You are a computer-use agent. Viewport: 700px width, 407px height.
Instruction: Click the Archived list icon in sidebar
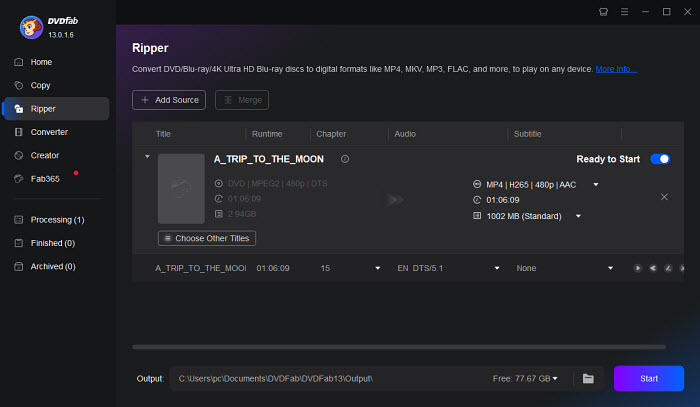click(18, 266)
